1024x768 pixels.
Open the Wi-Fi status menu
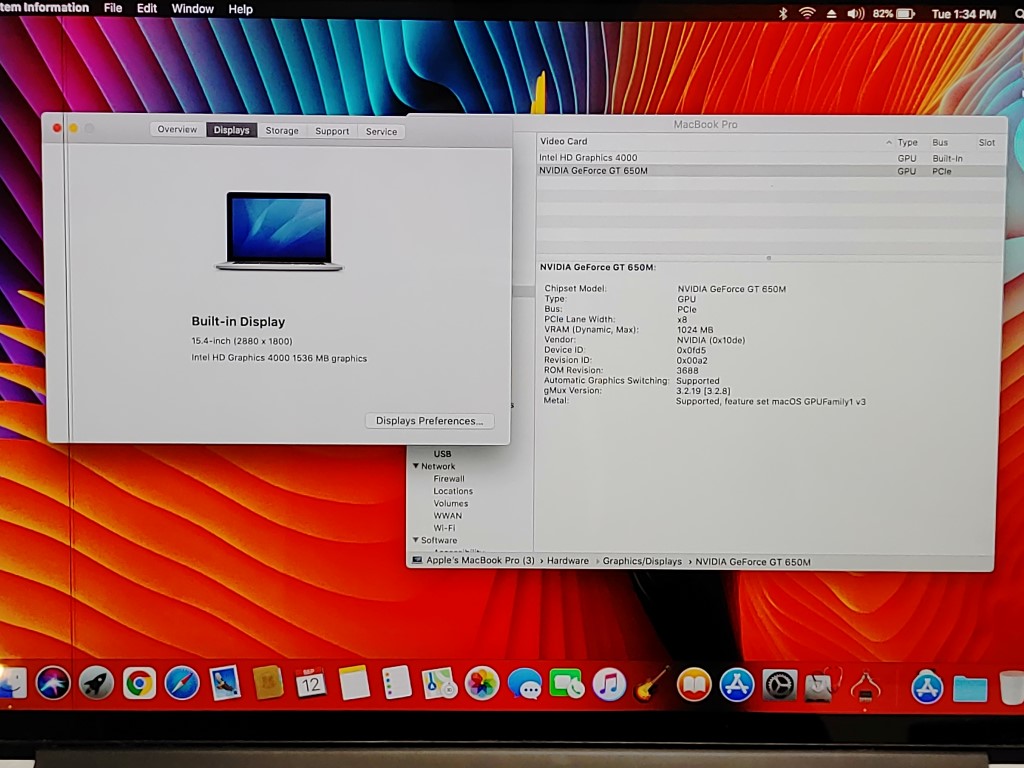807,13
